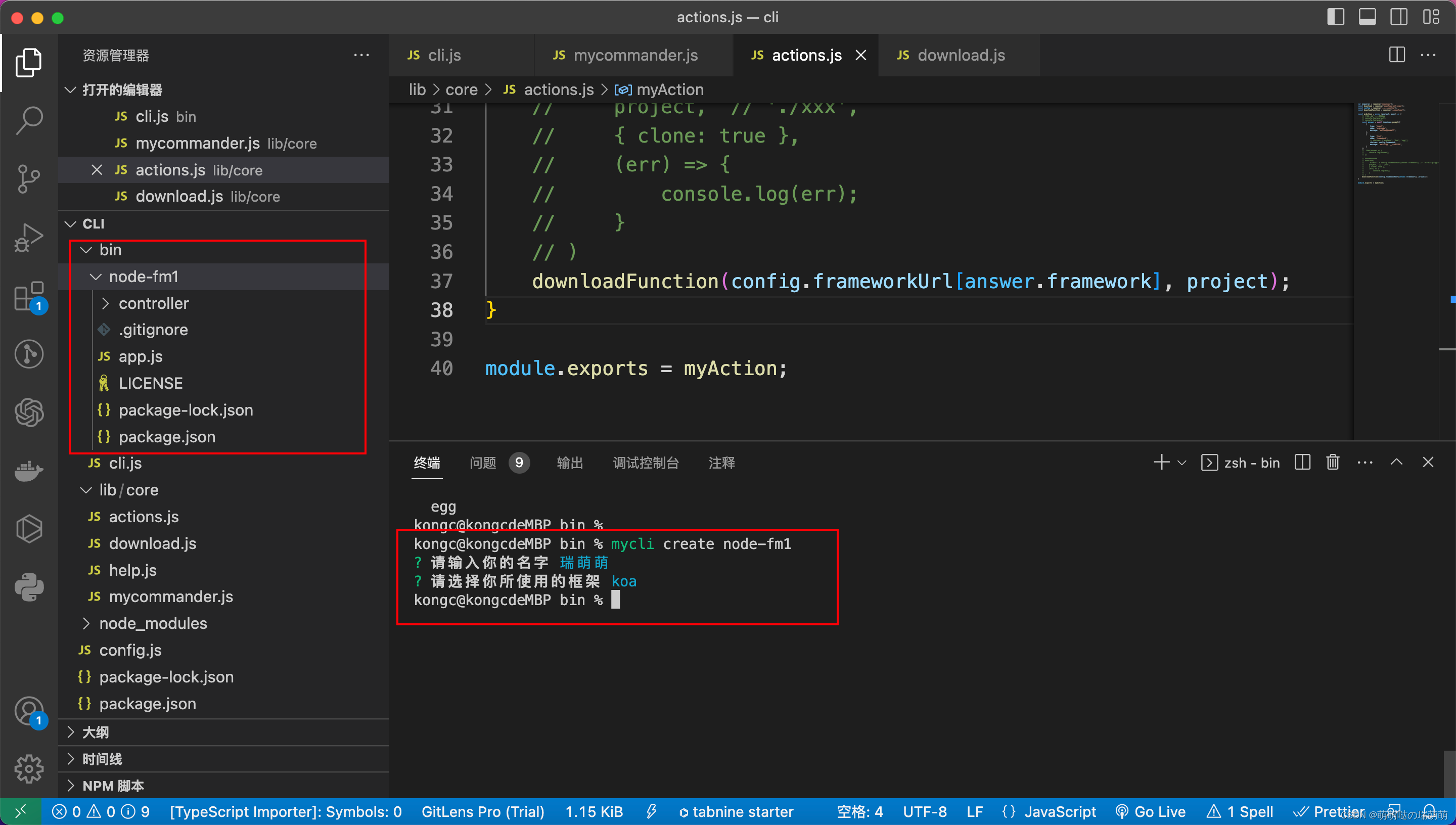The width and height of the screenshot is (1456, 825).
Task: Select the 终端 terminal panel tab
Action: [427, 463]
